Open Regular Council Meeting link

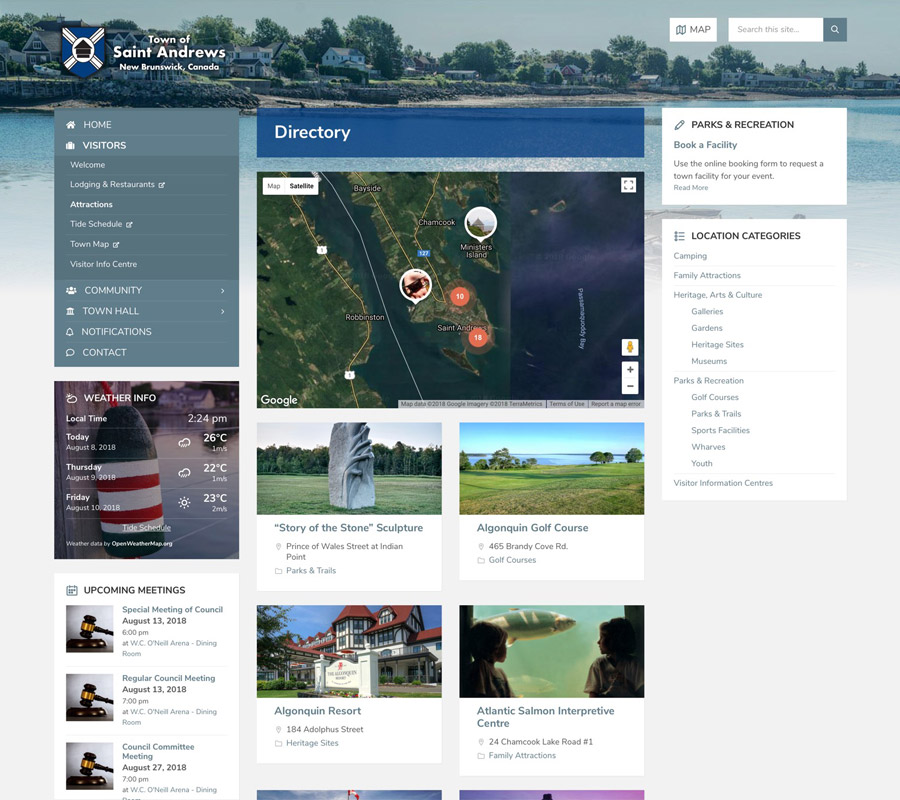click(169, 678)
